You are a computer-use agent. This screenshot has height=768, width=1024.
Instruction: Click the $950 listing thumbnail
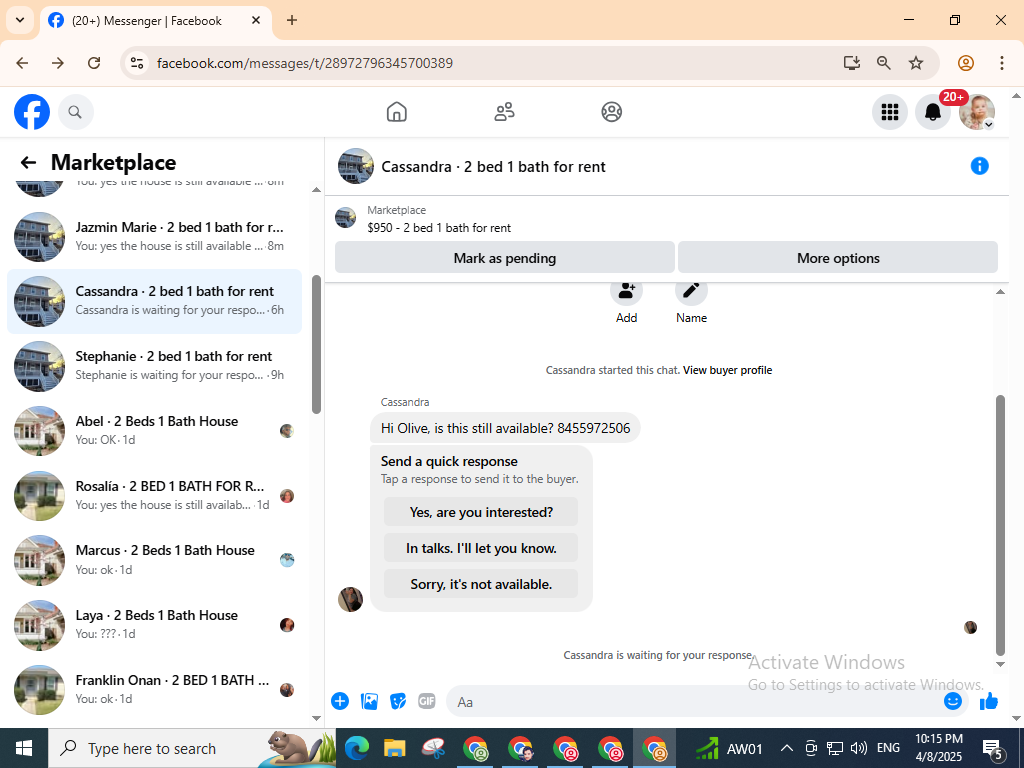click(345, 218)
